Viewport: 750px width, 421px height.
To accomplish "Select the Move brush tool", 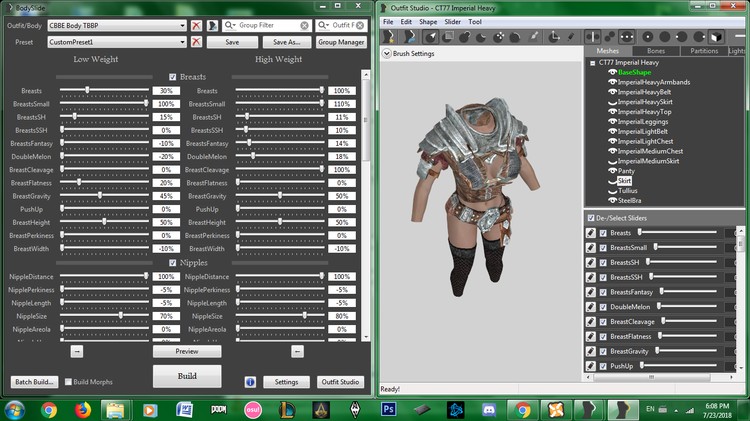I will (x=498, y=37).
